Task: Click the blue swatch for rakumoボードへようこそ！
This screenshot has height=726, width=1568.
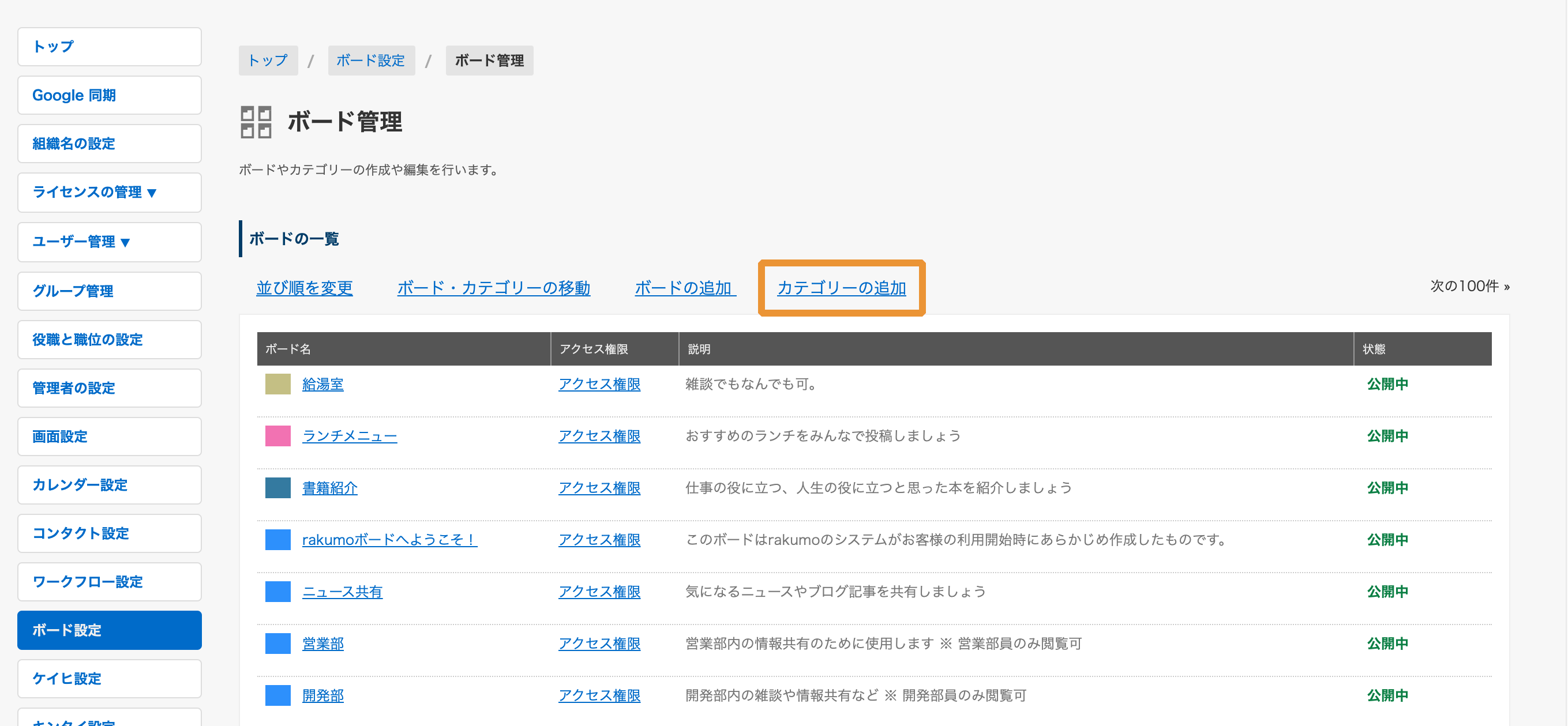Action: pos(278,540)
